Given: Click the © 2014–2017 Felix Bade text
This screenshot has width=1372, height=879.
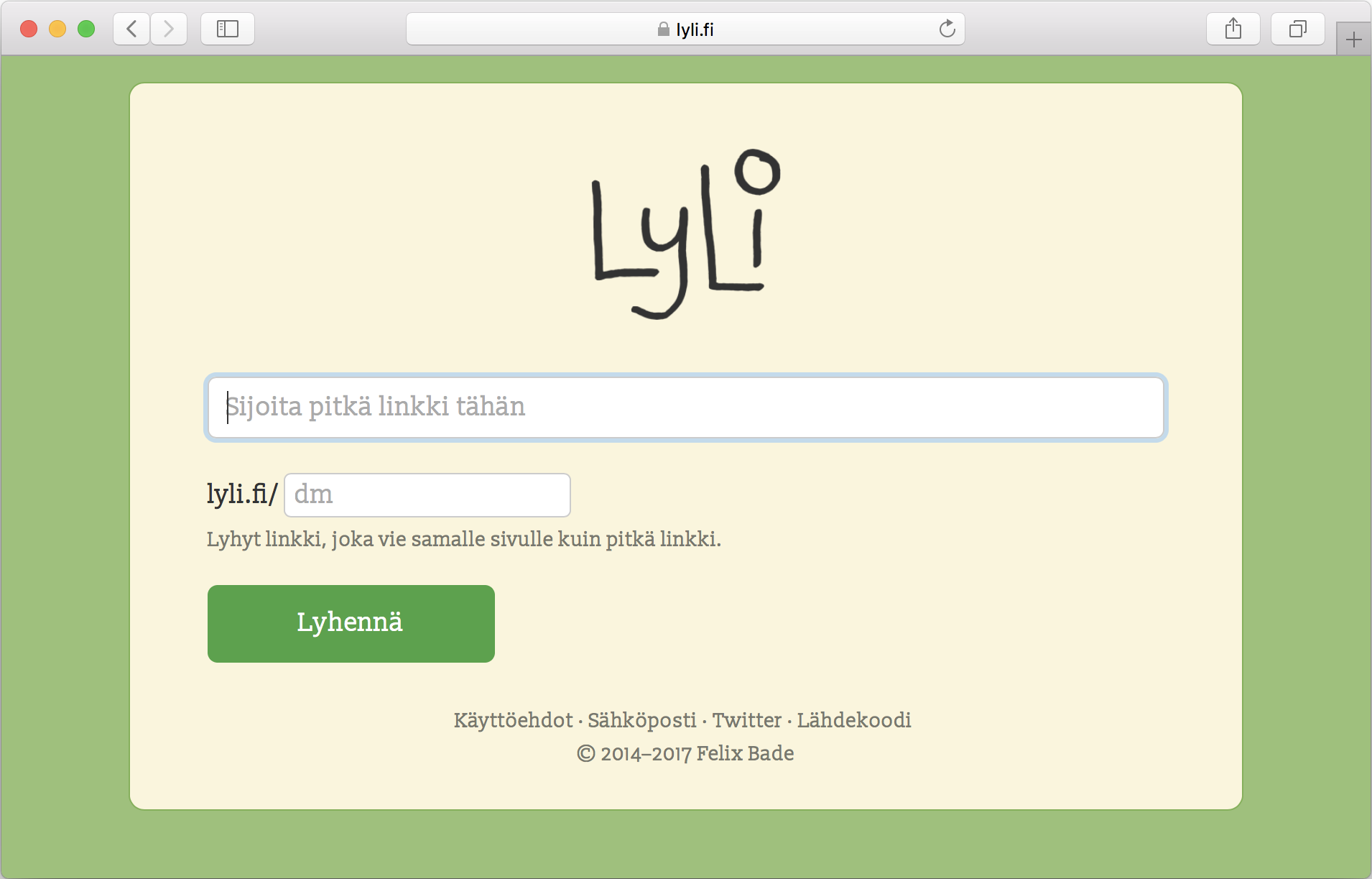Looking at the screenshot, I should [685, 753].
